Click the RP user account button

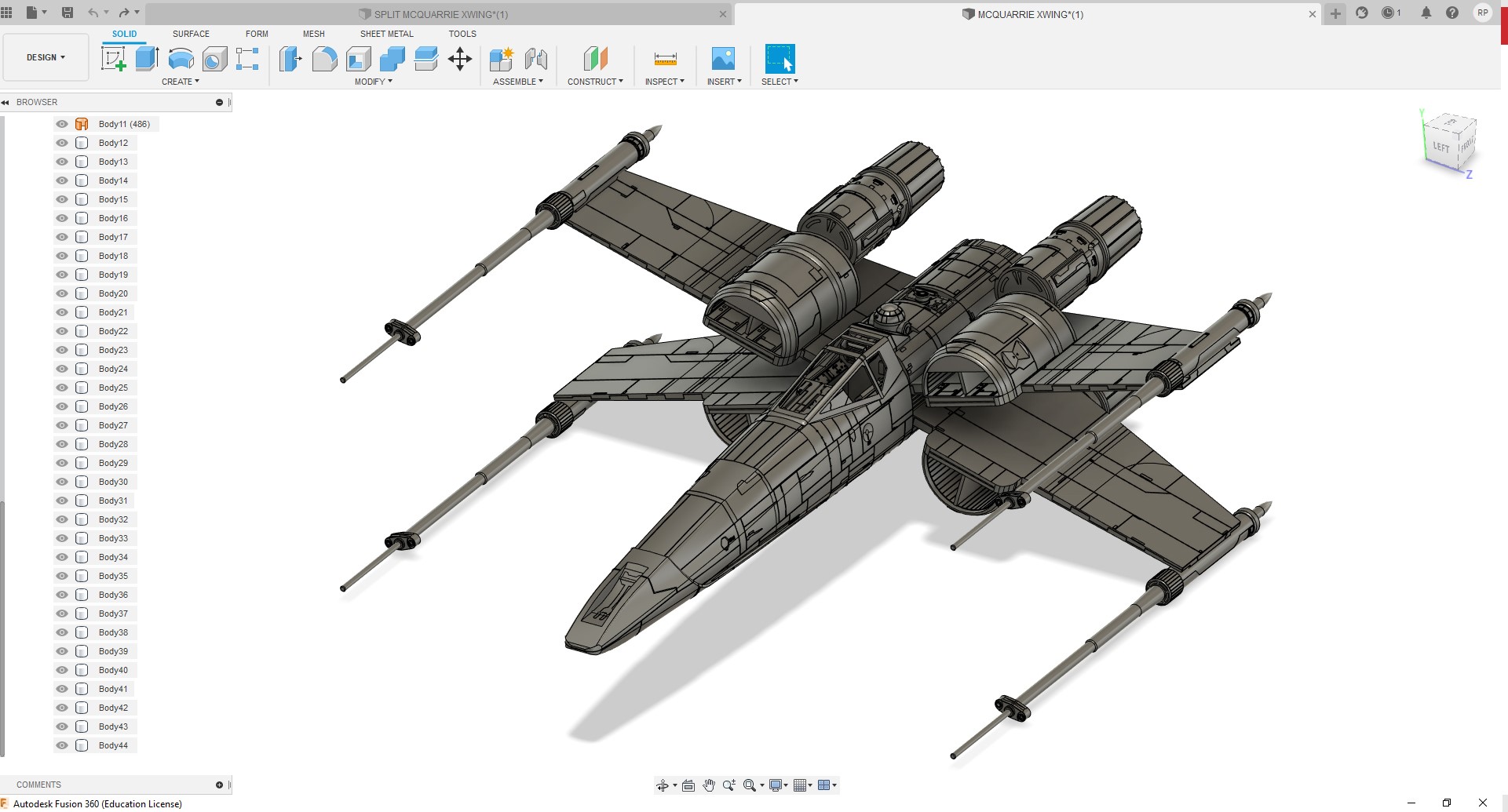click(1482, 13)
